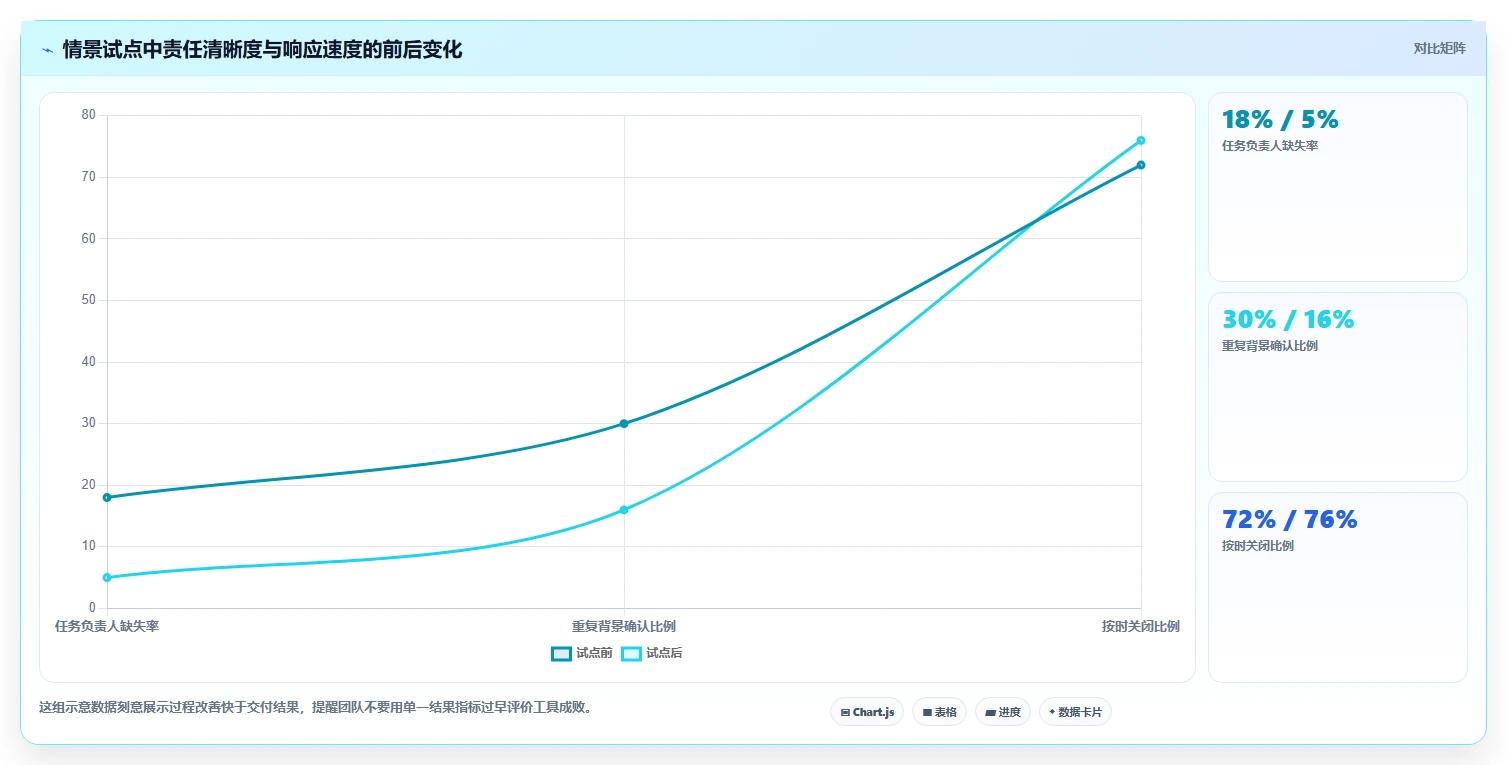Viewport: 1507px width, 765px height.
Task: Toggle the 试点后 legend item
Action: point(651,653)
